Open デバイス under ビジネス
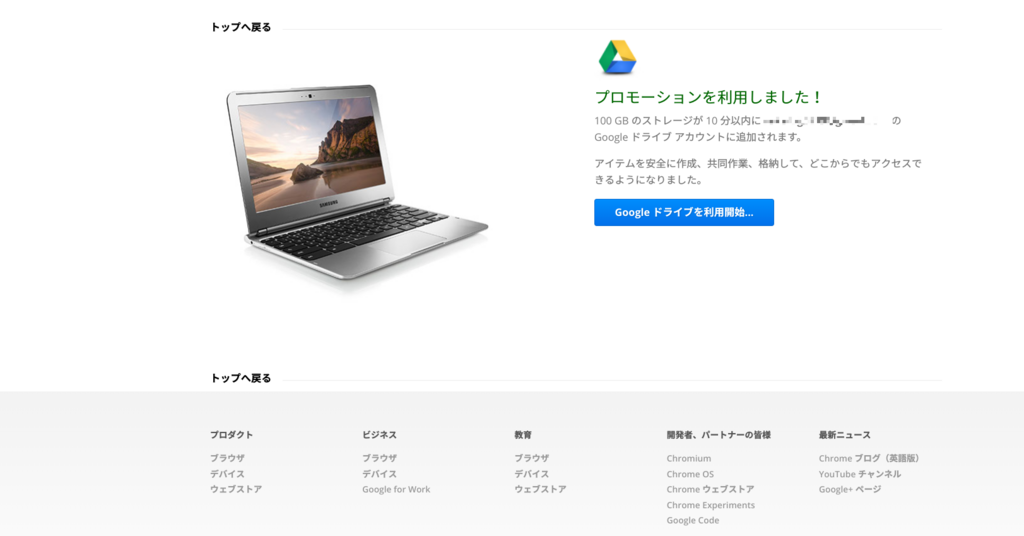Viewport: 1024px width, 536px height. (379, 474)
